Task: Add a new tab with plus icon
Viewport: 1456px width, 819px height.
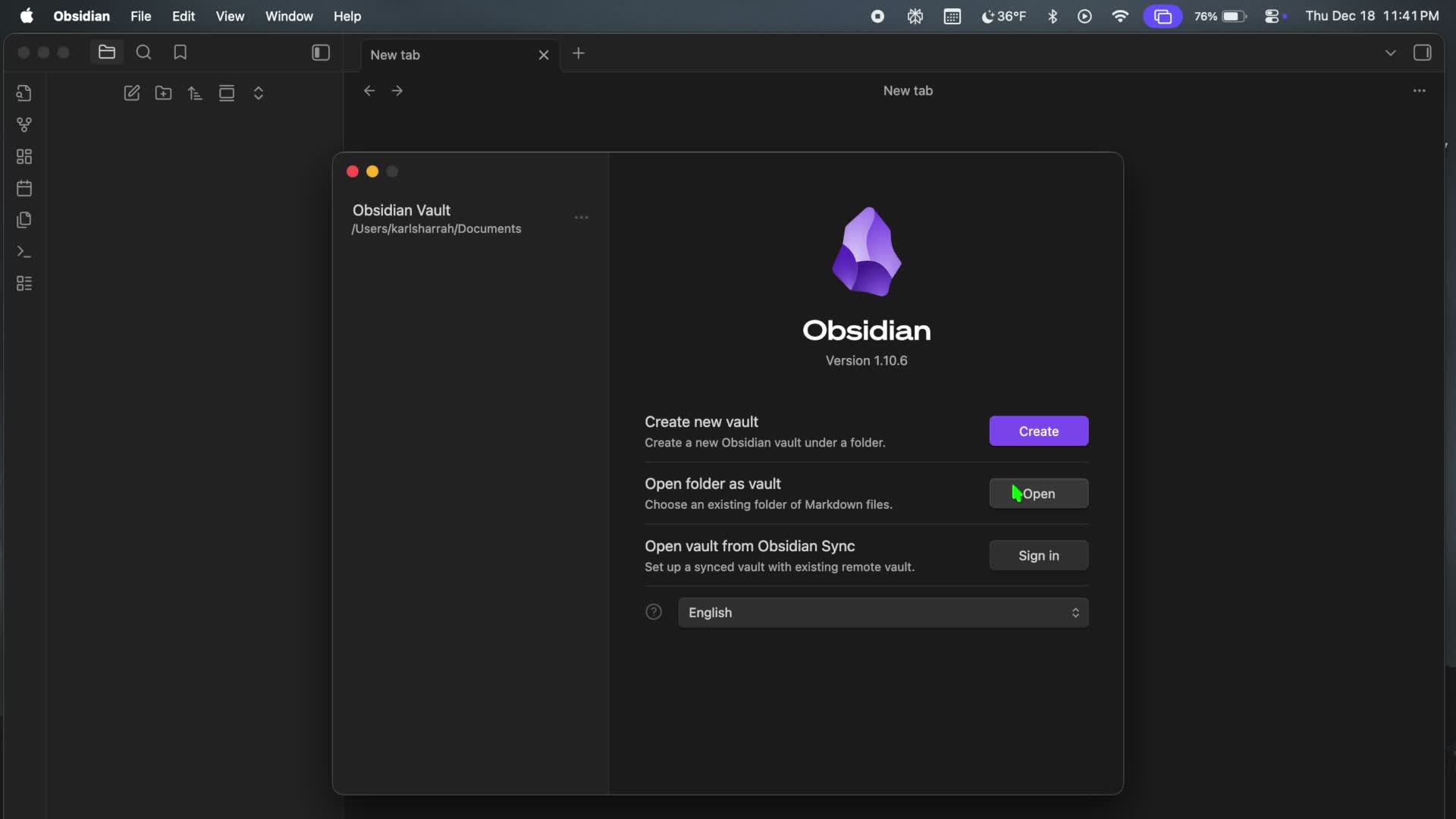Action: (579, 53)
